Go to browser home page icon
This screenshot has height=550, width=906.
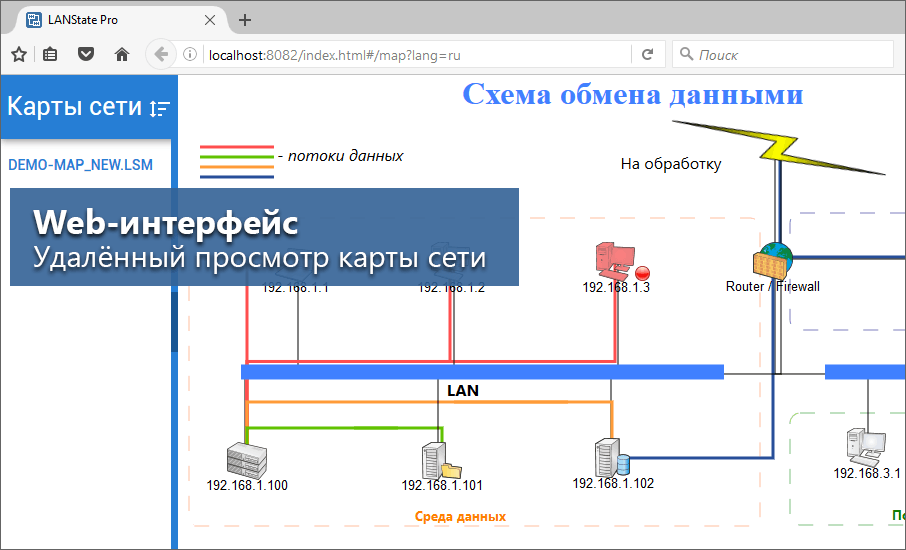121,55
